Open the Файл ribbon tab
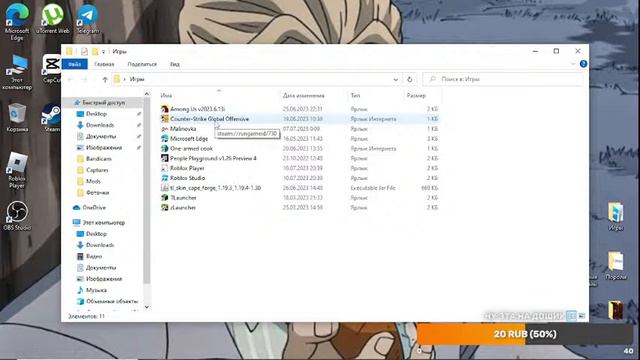 click(x=75, y=64)
